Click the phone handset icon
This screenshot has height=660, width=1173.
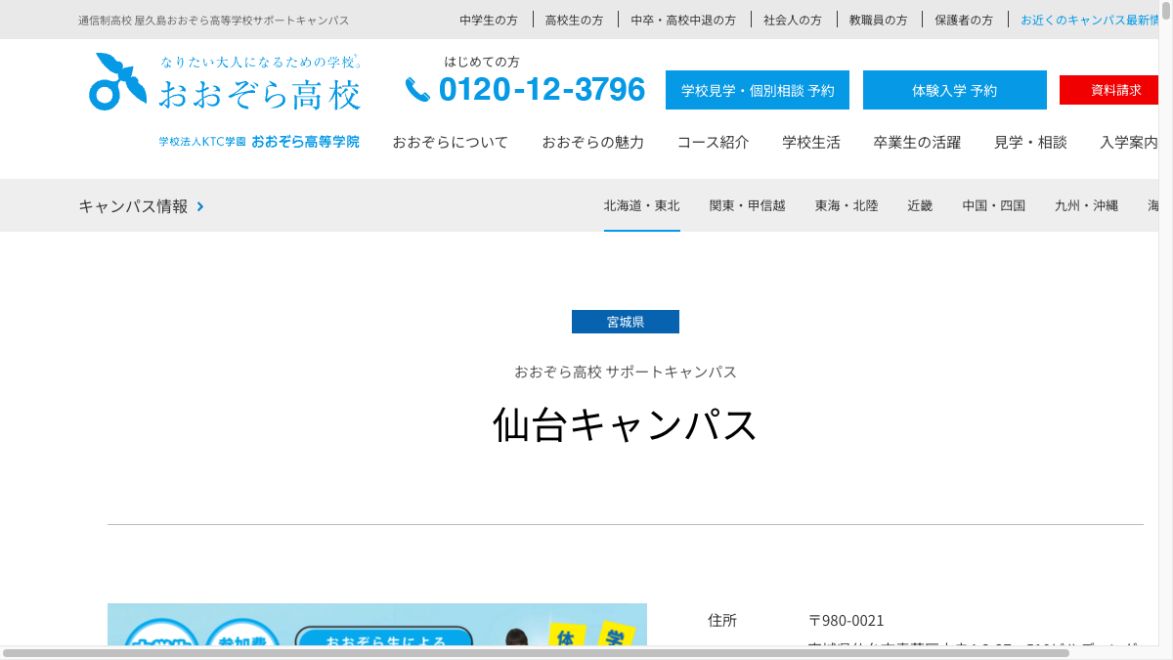coord(417,90)
